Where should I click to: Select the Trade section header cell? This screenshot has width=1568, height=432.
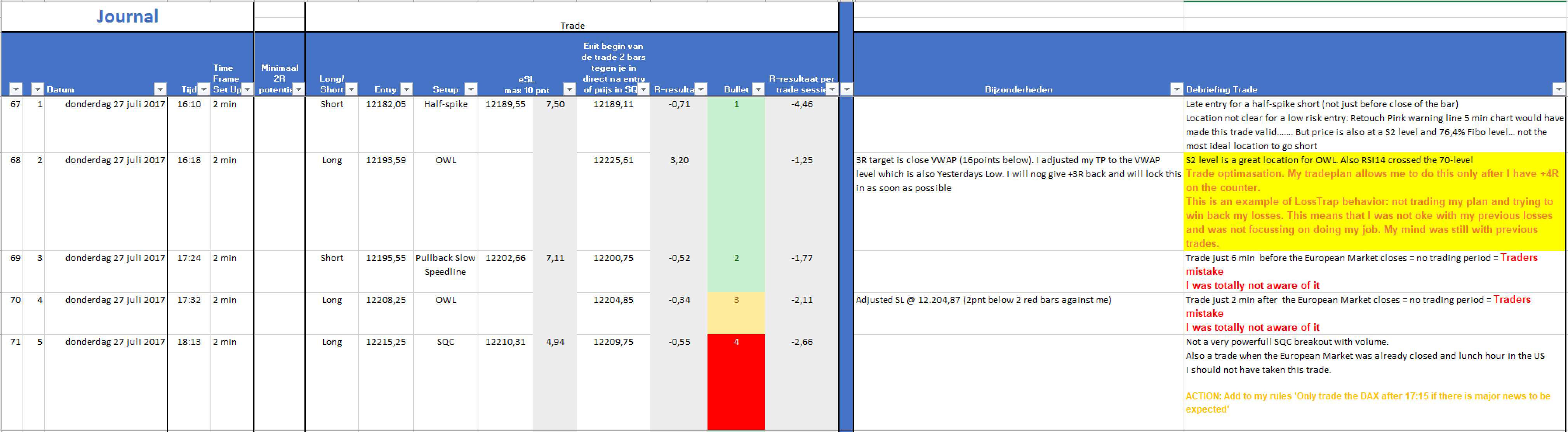coord(572,25)
